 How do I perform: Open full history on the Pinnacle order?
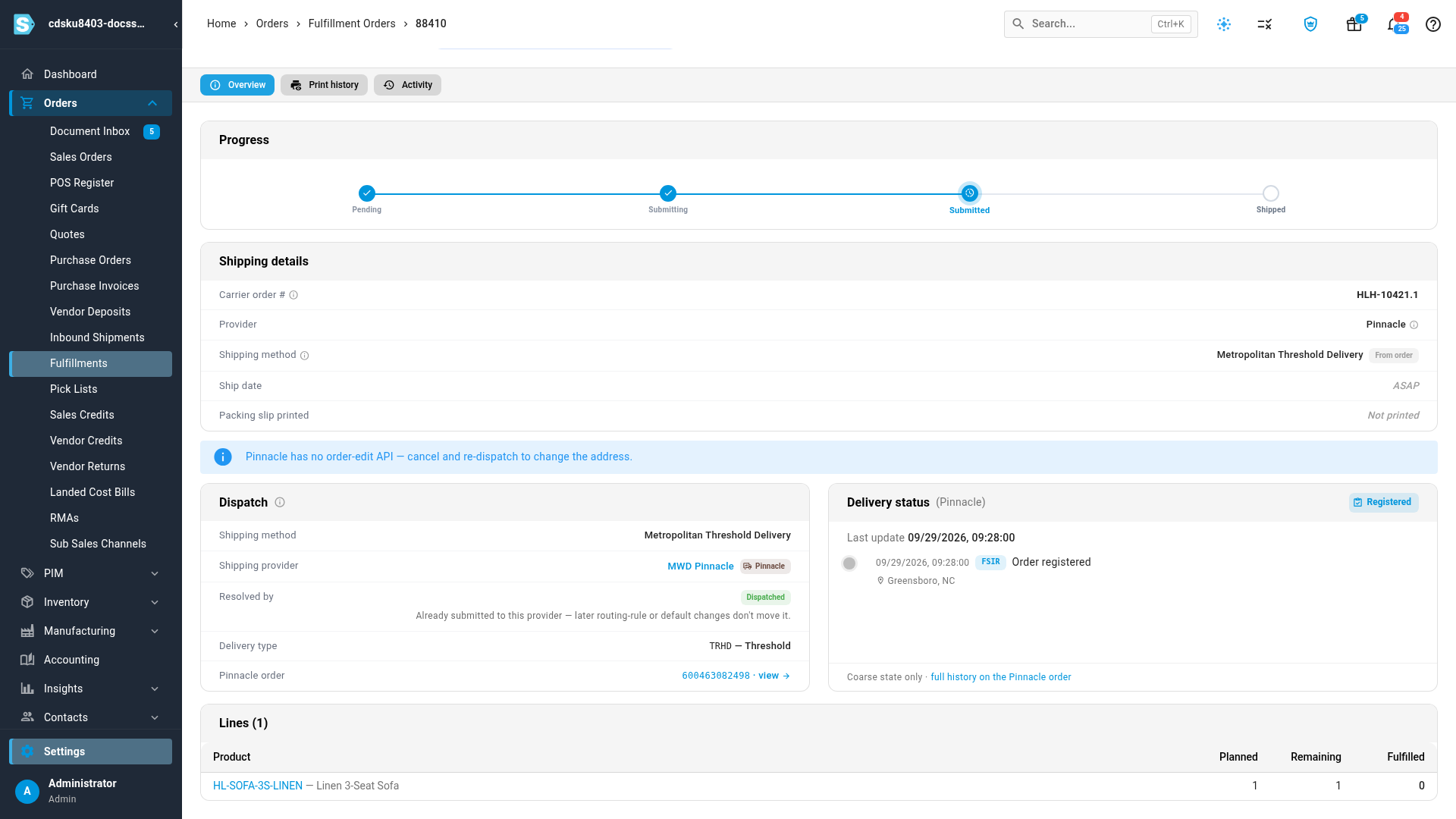click(1000, 677)
